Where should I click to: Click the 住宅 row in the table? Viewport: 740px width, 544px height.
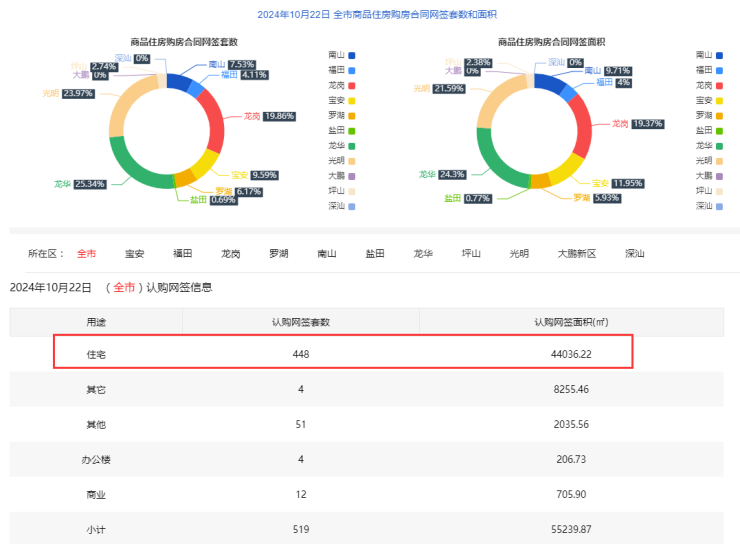tap(343, 353)
